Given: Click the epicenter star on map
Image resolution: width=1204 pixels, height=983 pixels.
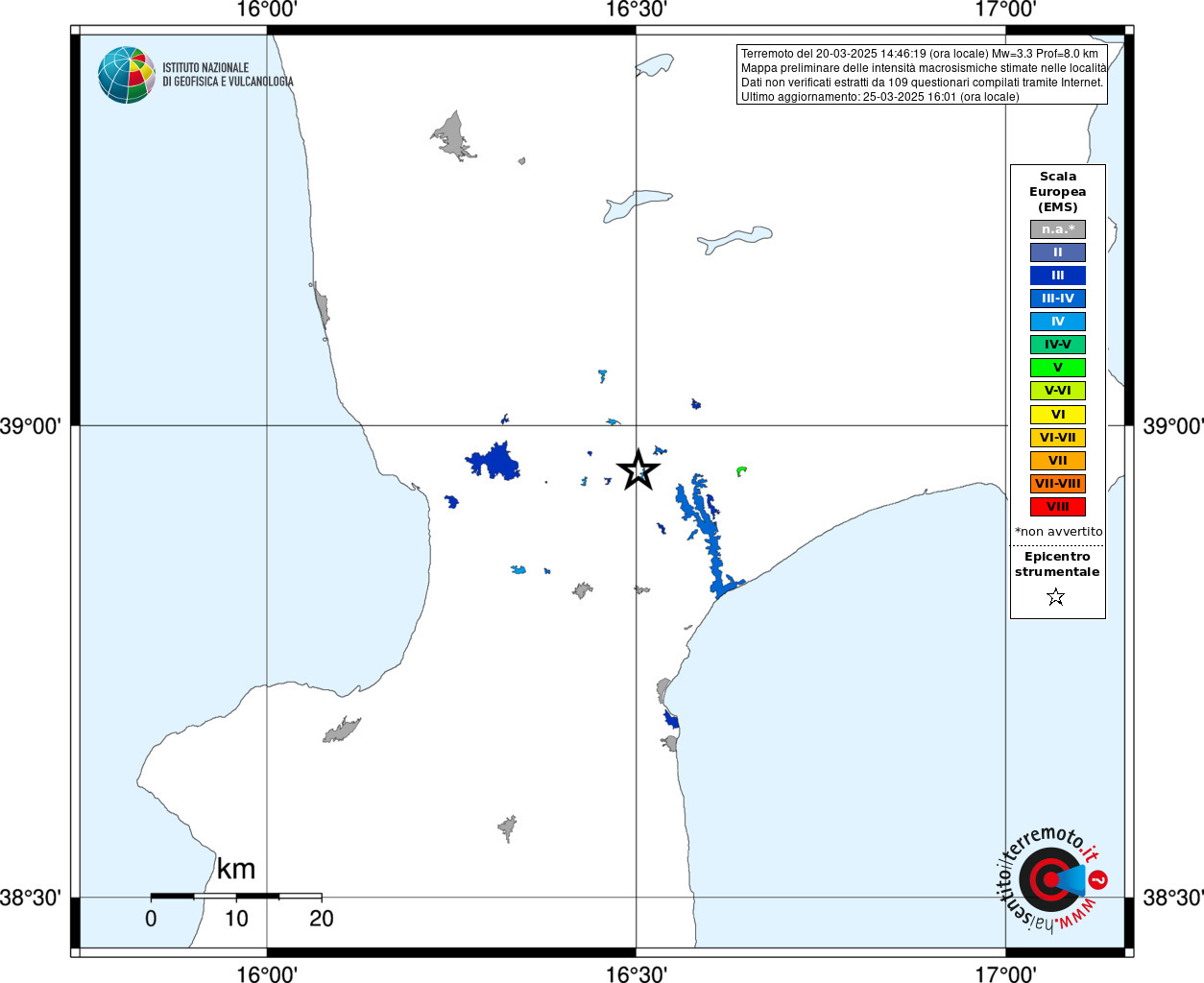Looking at the screenshot, I should click(x=638, y=469).
